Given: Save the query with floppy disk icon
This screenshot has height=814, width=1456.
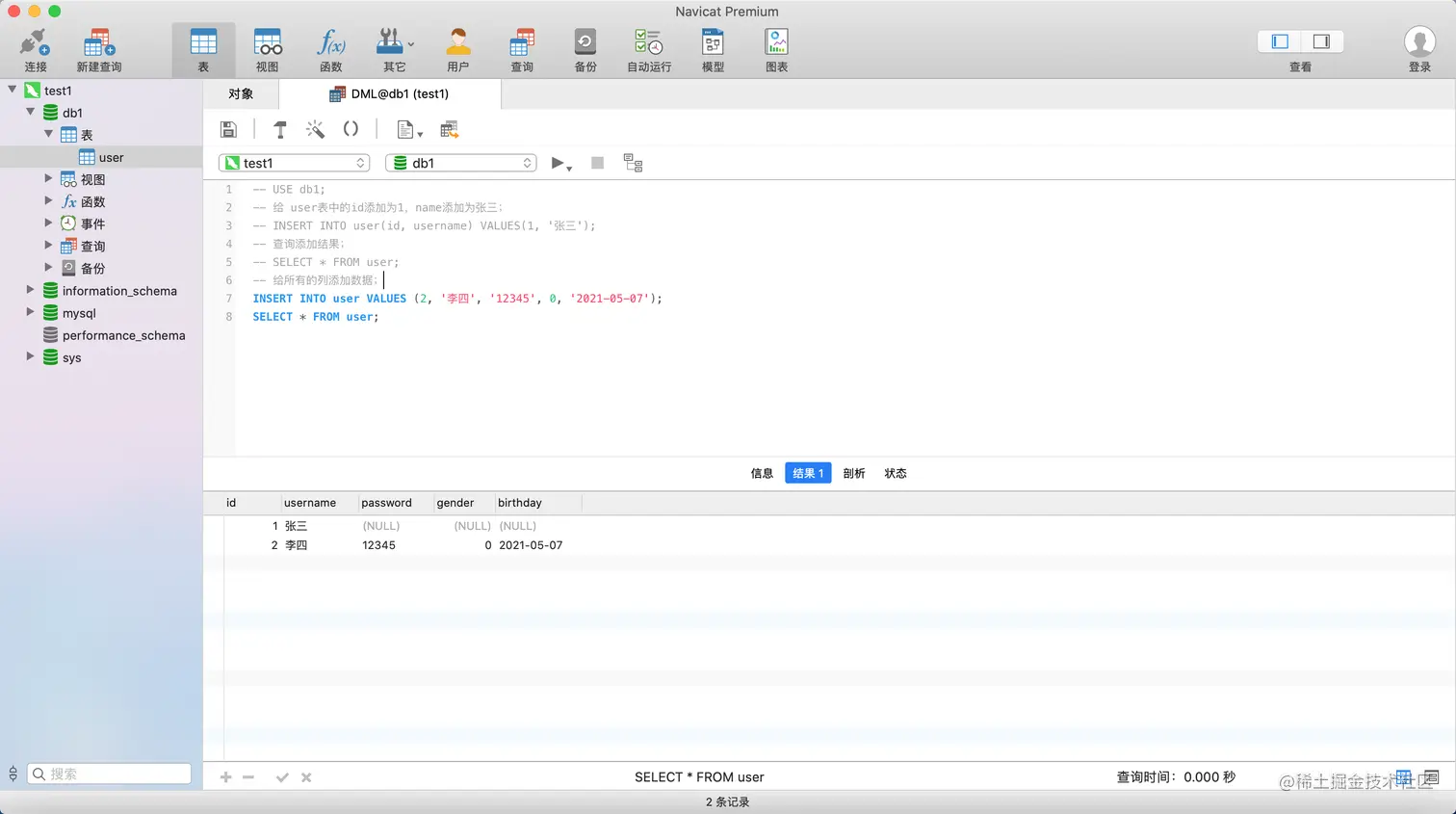Looking at the screenshot, I should [228, 129].
